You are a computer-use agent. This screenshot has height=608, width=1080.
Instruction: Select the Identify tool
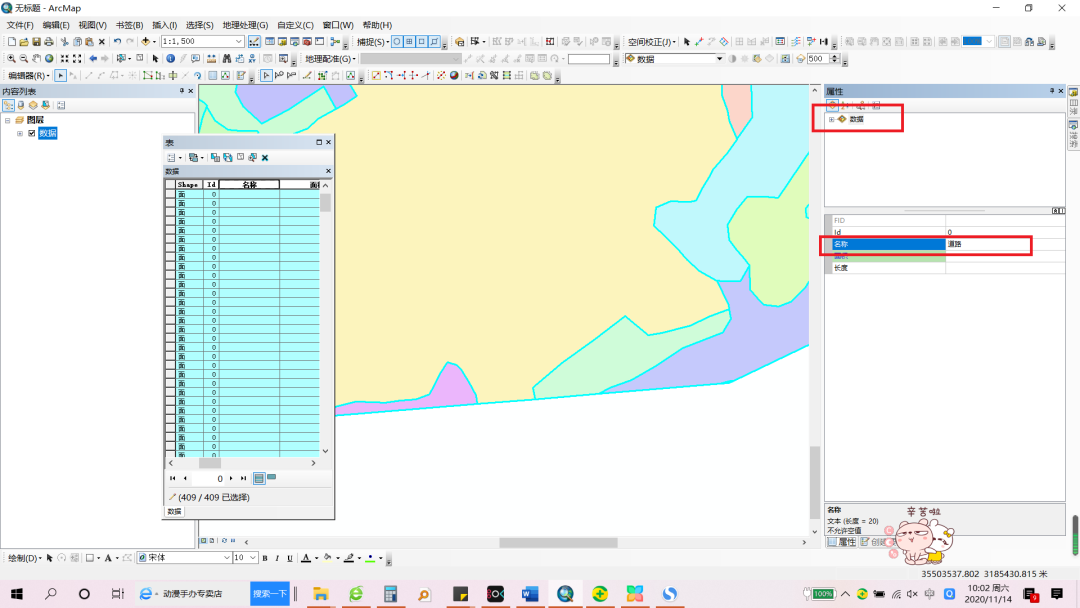point(170,59)
